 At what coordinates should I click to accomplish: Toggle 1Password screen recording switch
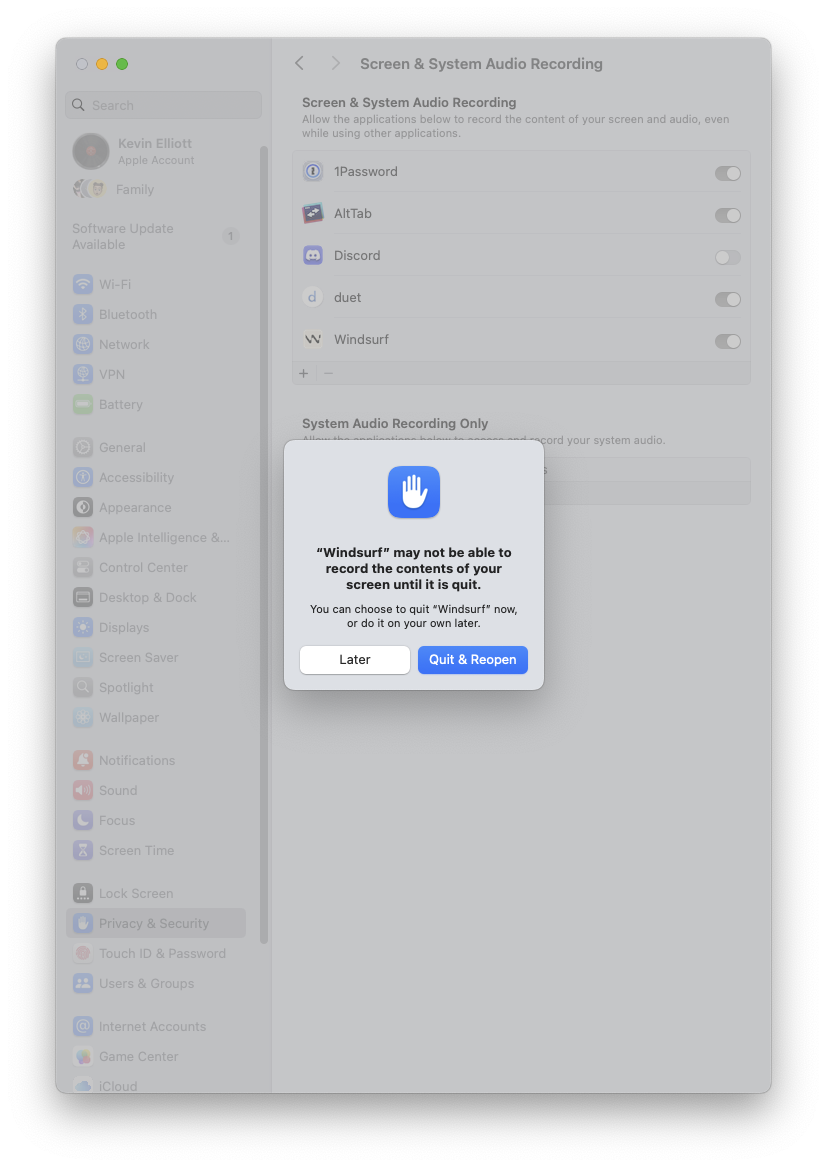click(727, 173)
